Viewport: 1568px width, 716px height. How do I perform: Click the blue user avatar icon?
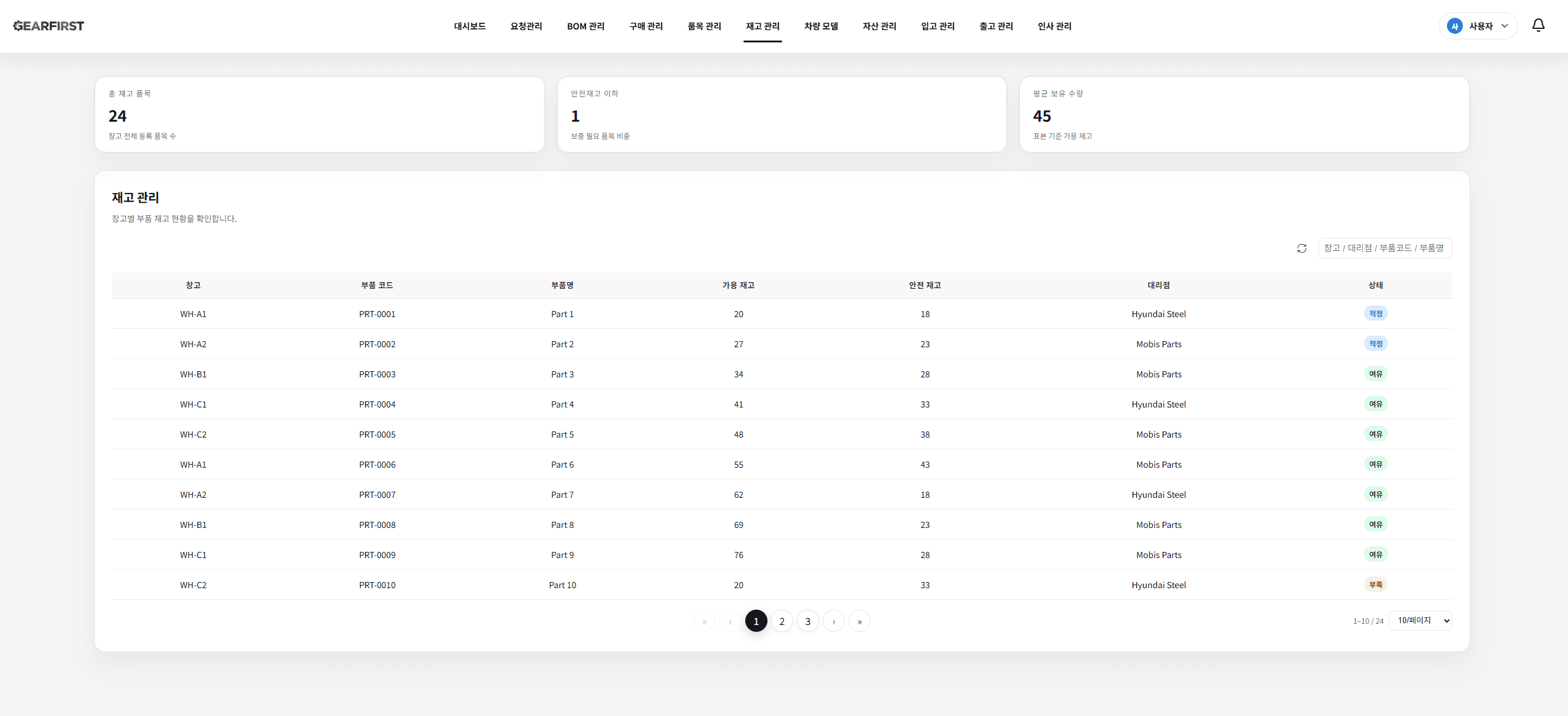pyautogui.click(x=1454, y=26)
